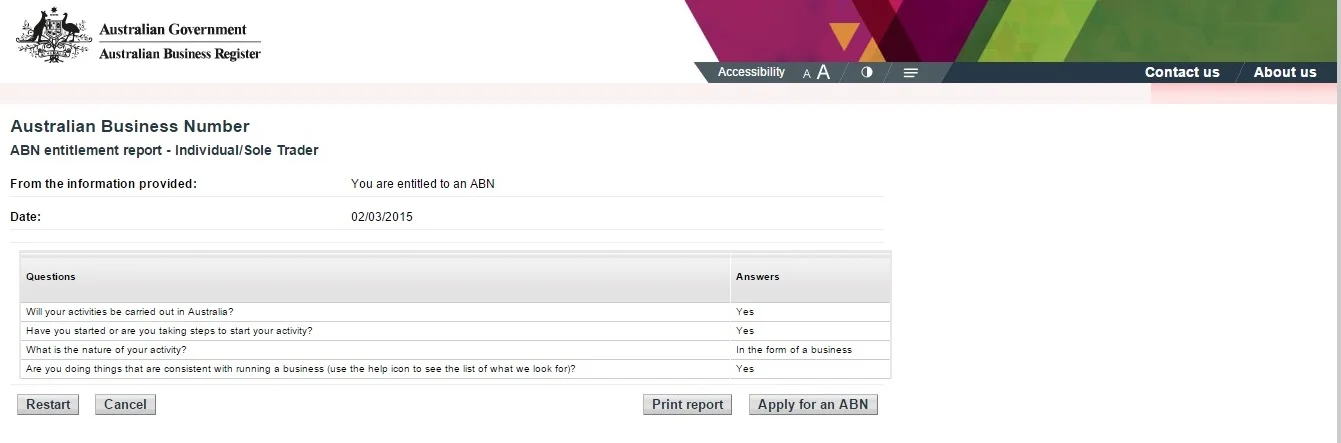Select 'Have you started or are you taking steps' row
The image size is (1341, 443).
click(x=455, y=331)
